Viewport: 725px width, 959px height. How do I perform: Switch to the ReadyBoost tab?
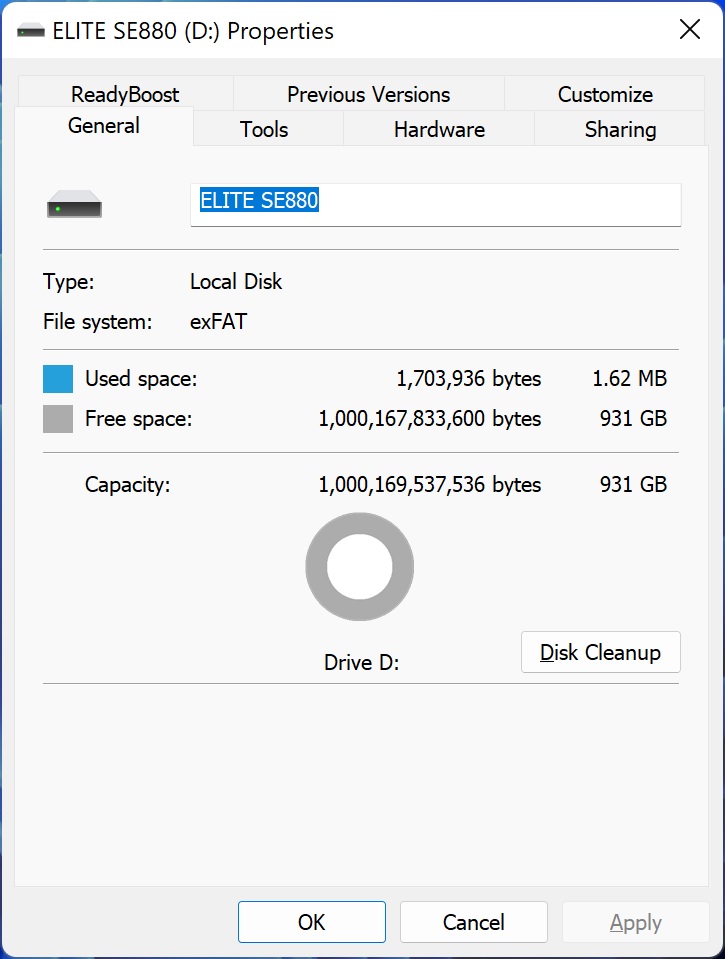(x=125, y=94)
